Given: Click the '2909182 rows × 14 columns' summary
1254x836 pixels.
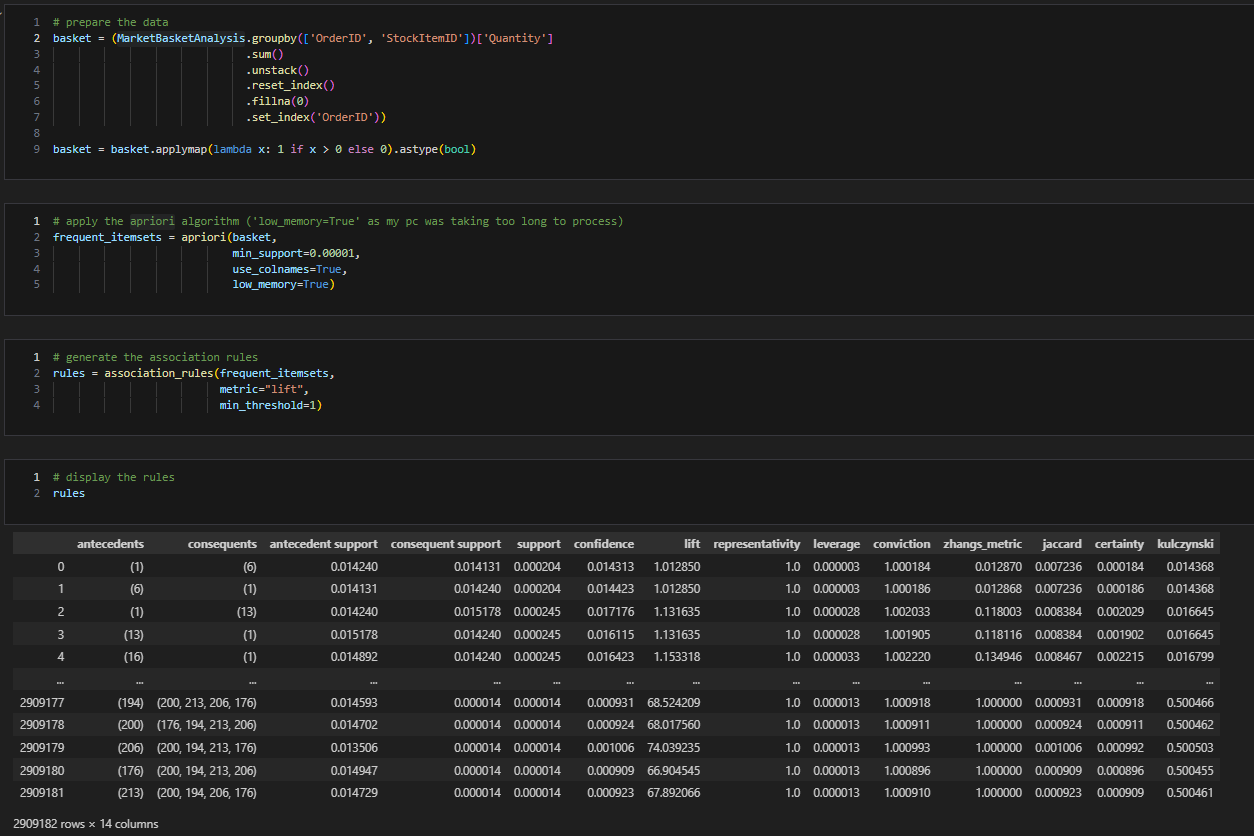Looking at the screenshot, I should click(86, 823).
